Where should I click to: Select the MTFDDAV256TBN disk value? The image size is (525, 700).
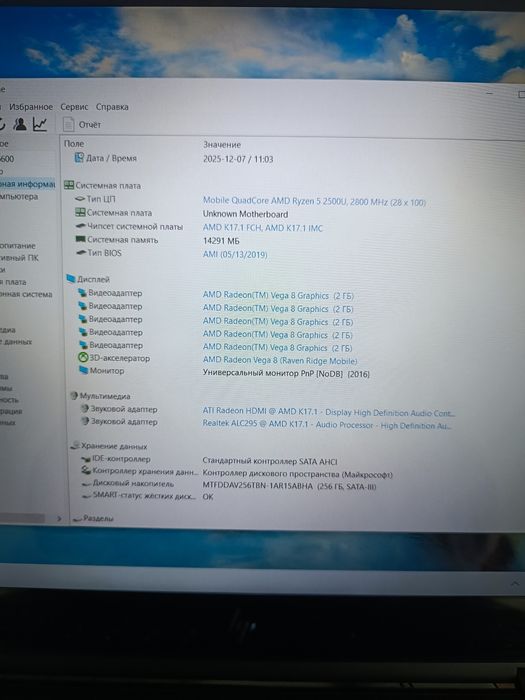(289, 486)
